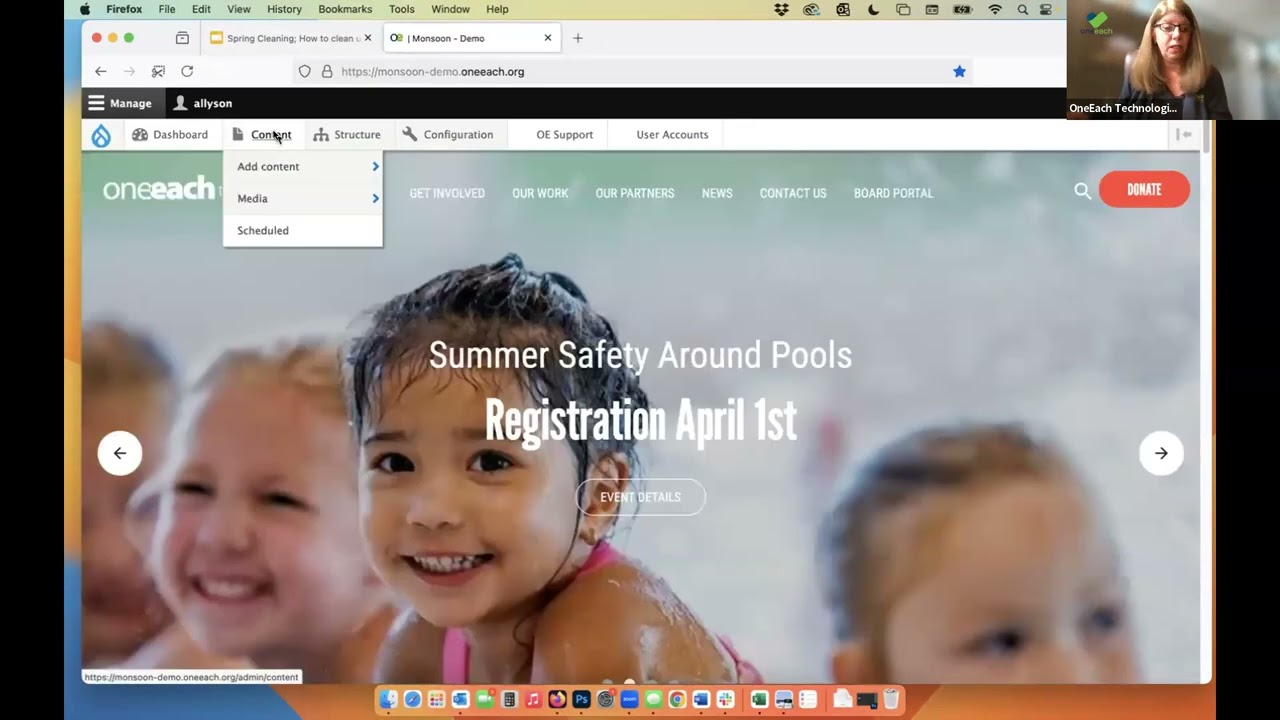Click the bookmark star icon
The width and height of the screenshot is (1280, 720).
(959, 71)
